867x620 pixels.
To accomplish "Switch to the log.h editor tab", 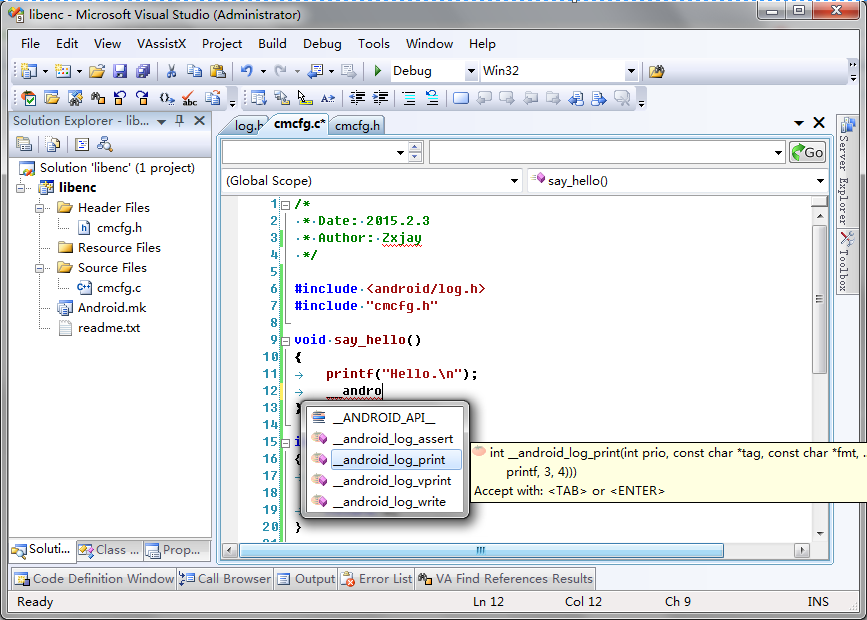I will [247, 126].
